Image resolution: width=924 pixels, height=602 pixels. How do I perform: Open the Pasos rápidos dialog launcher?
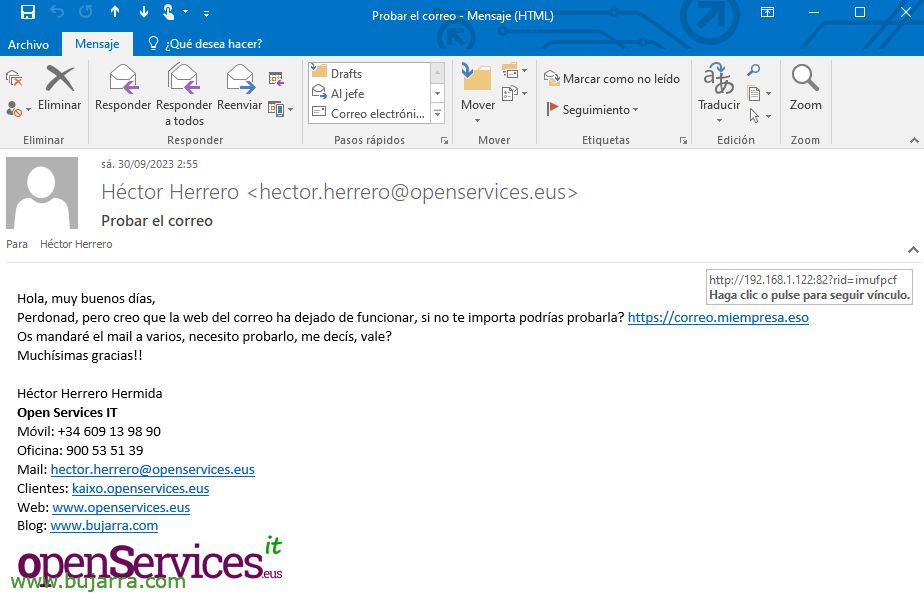coord(444,140)
